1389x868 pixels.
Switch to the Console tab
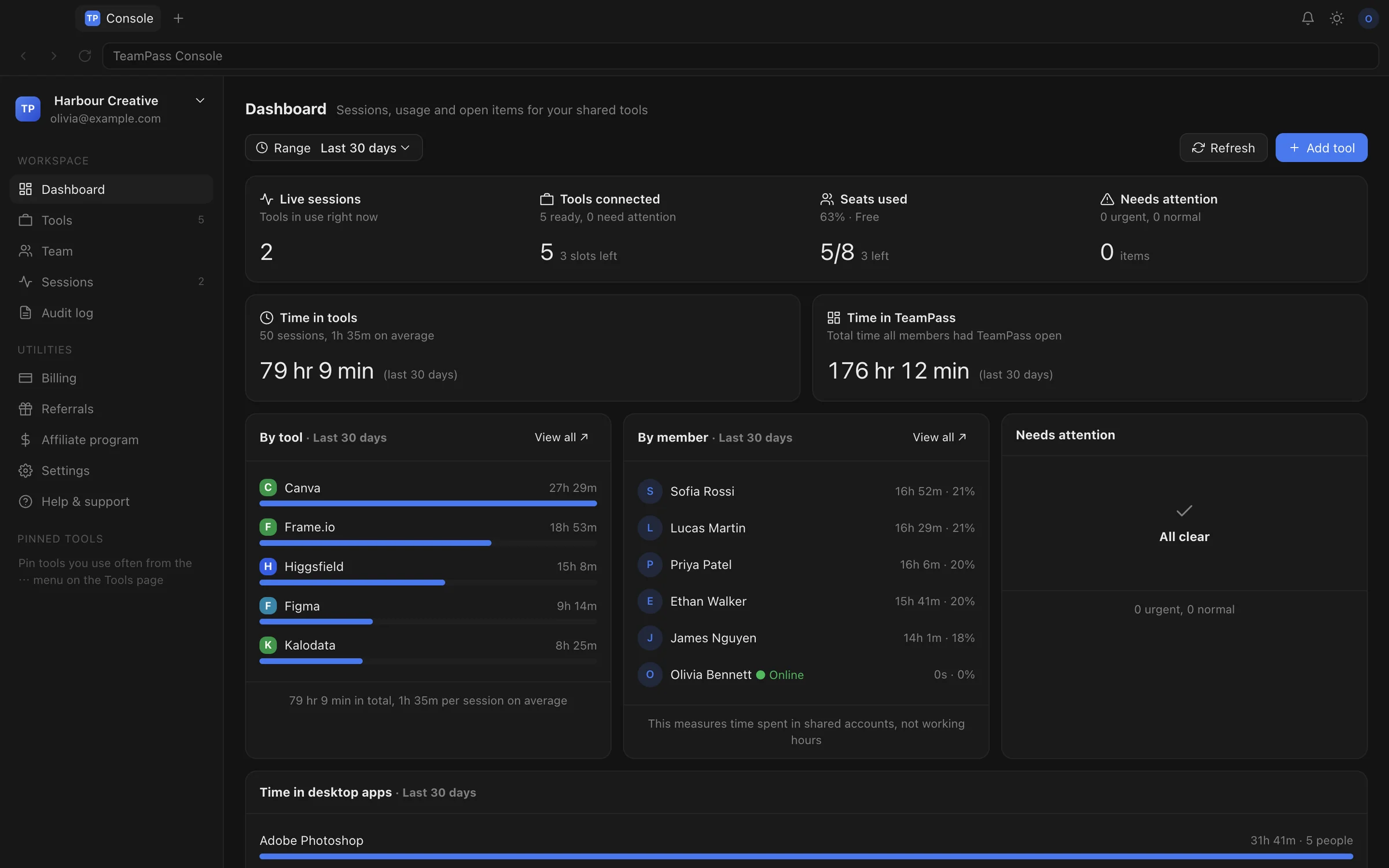pos(119,19)
